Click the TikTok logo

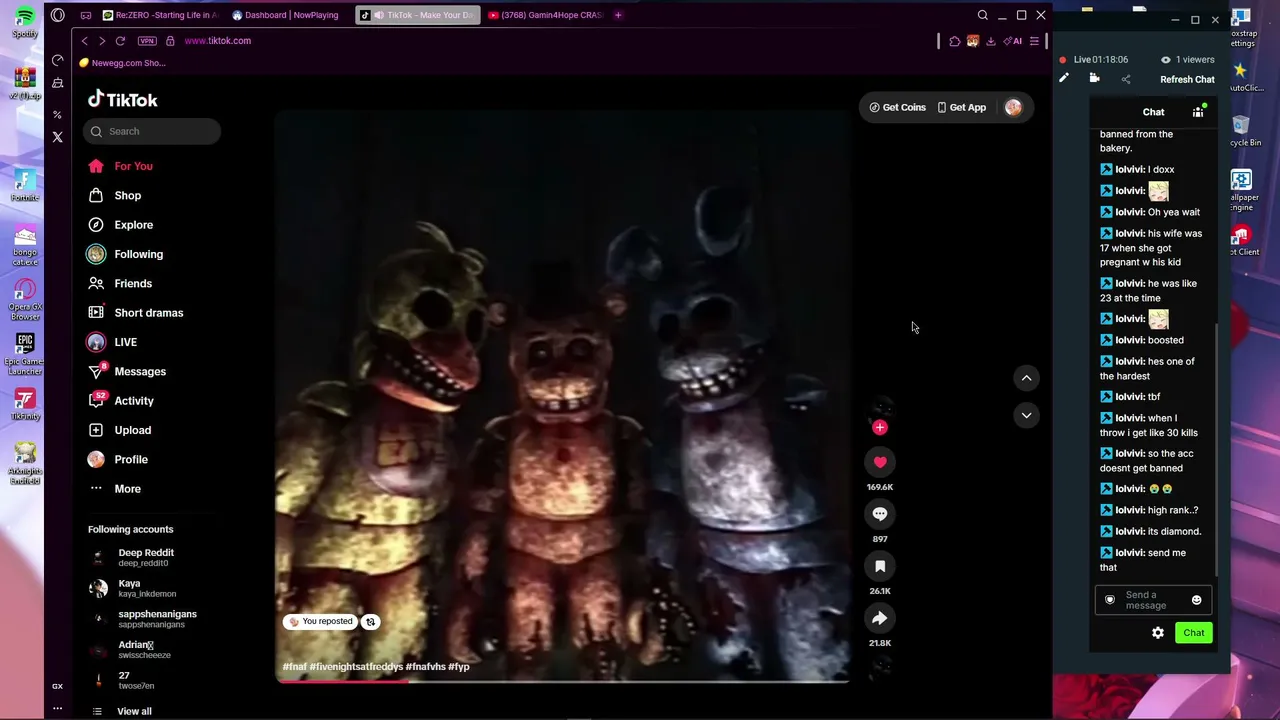[x=123, y=99]
